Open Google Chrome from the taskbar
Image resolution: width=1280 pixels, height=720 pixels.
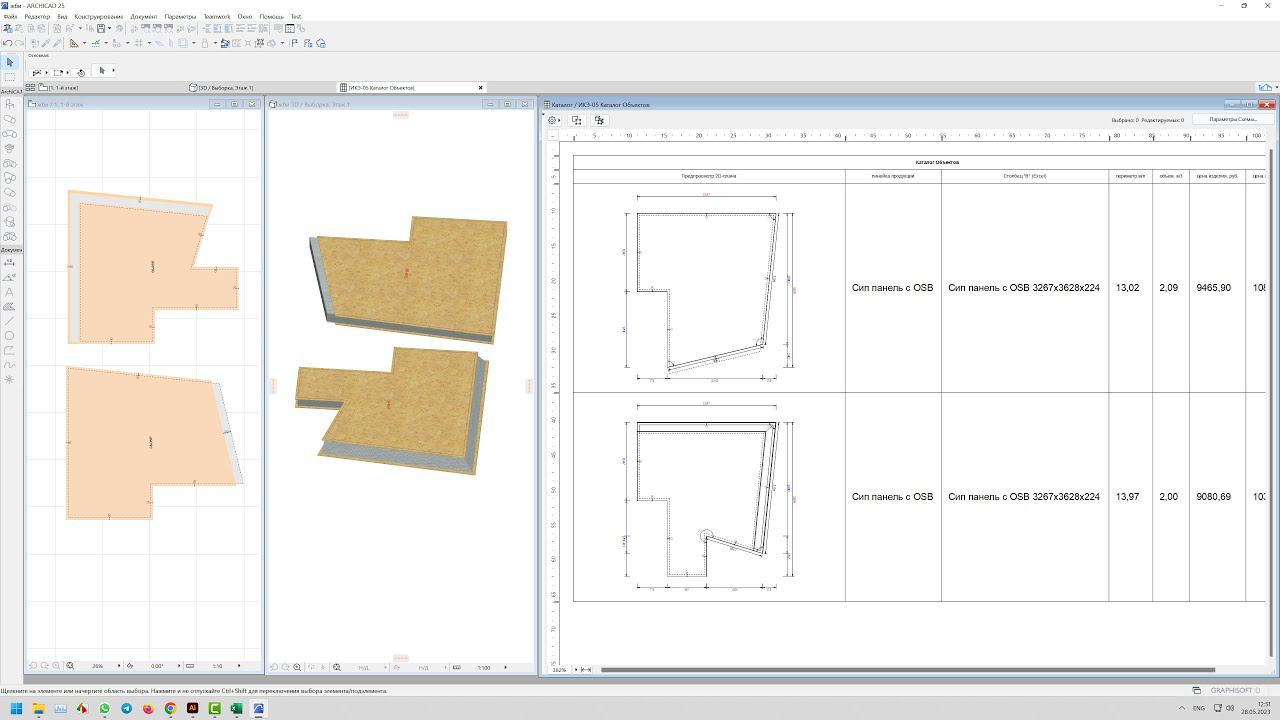(170, 709)
